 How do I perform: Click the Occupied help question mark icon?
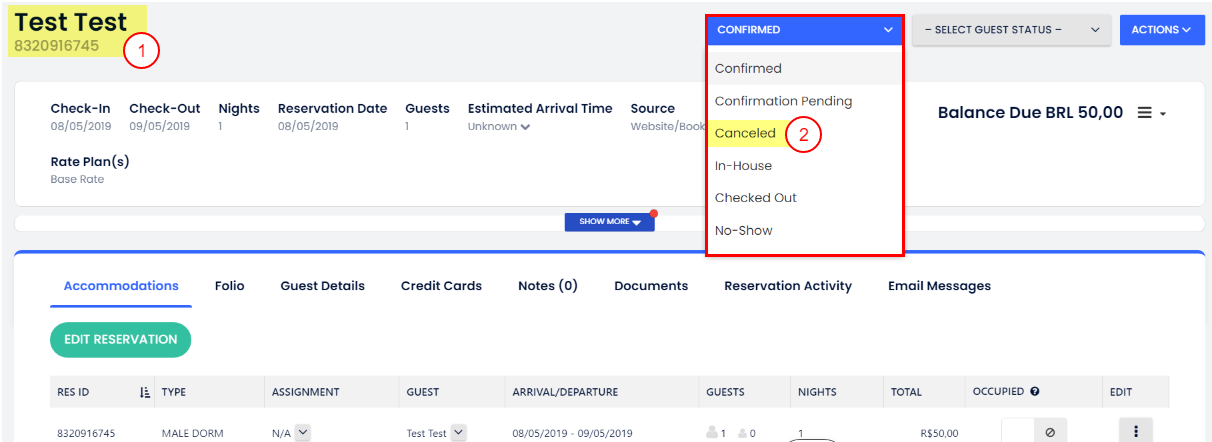(1034, 392)
